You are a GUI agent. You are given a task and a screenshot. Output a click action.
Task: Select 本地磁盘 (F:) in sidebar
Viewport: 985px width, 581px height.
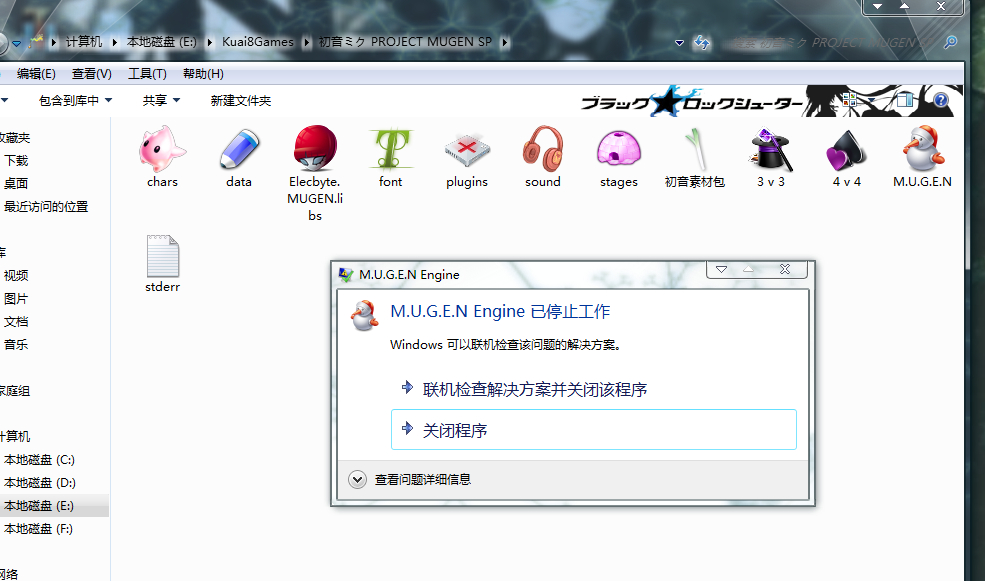tap(38, 529)
